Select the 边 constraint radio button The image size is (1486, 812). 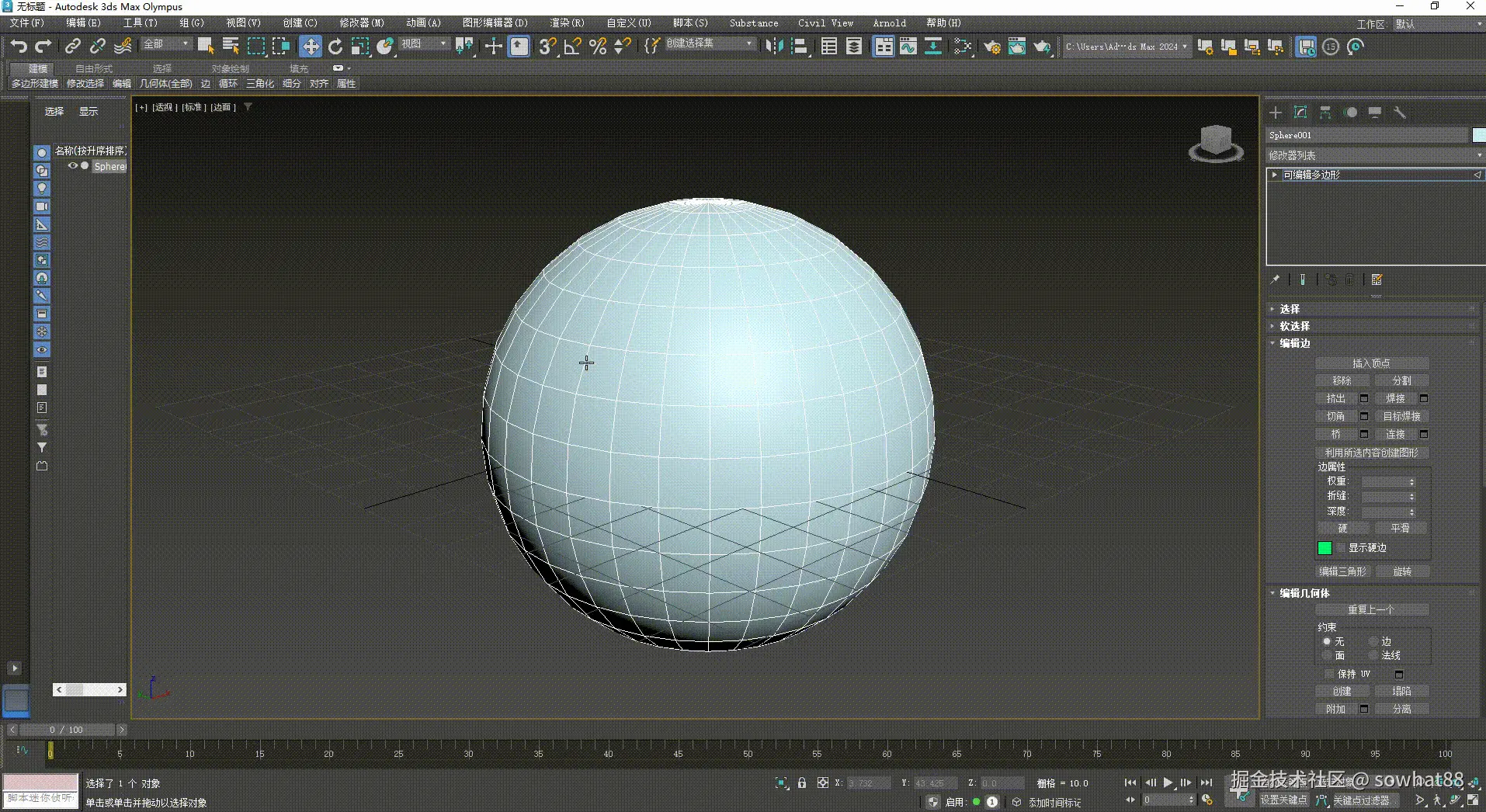[x=1373, y=641]
